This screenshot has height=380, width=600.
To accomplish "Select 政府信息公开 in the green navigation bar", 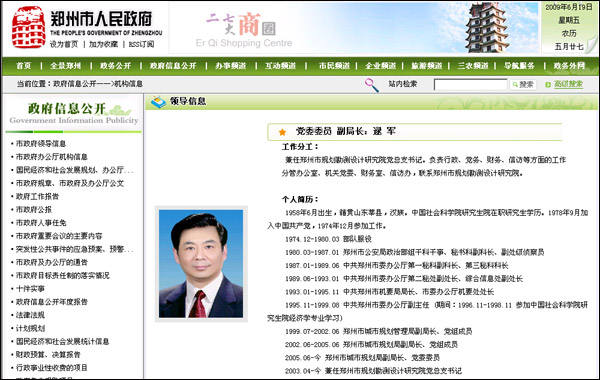I will [173, 66].
